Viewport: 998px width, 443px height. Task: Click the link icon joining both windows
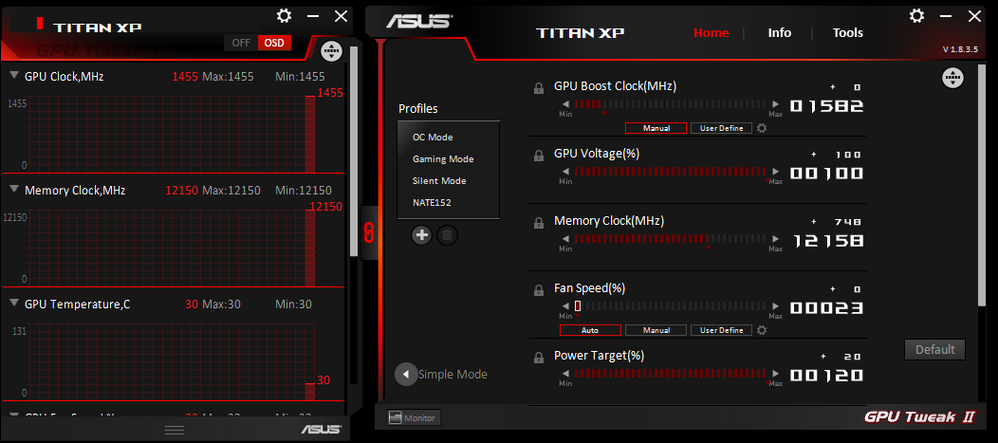click(x=368, y=232)
